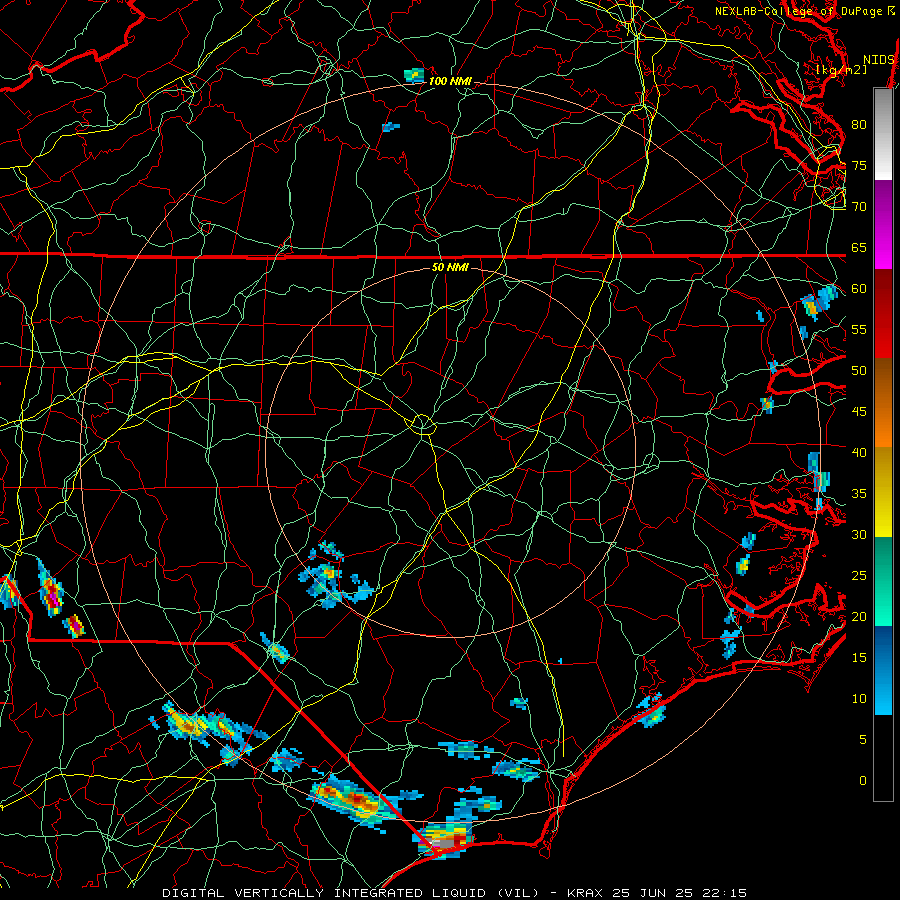
Task: Click the 75 value on the color scale
Action: [x=859, y=165]
